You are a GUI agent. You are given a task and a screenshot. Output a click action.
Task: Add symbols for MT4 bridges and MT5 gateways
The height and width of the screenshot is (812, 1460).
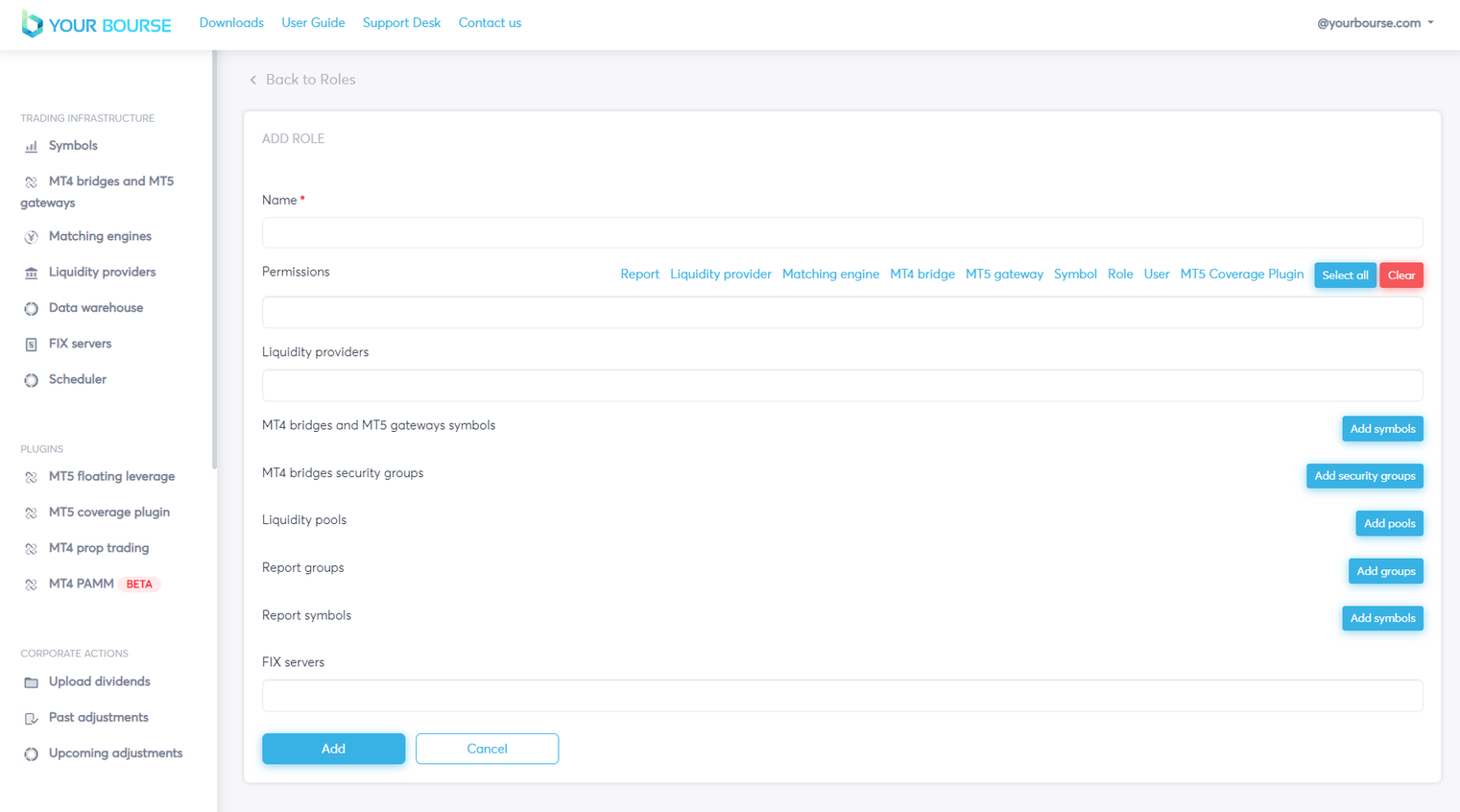click(x=1382, y=429)
